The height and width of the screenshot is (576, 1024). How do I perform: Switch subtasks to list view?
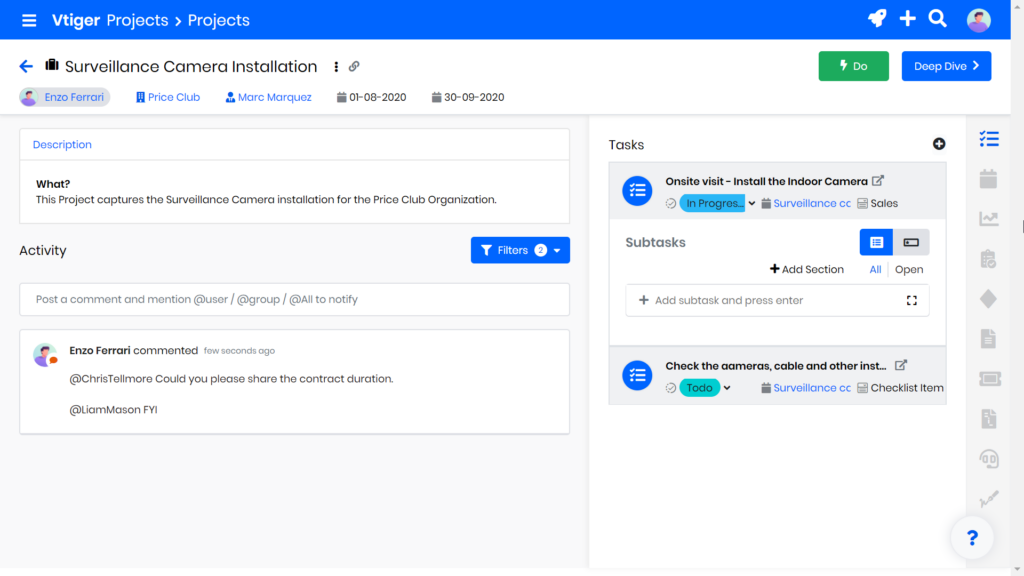click(876, 242)
